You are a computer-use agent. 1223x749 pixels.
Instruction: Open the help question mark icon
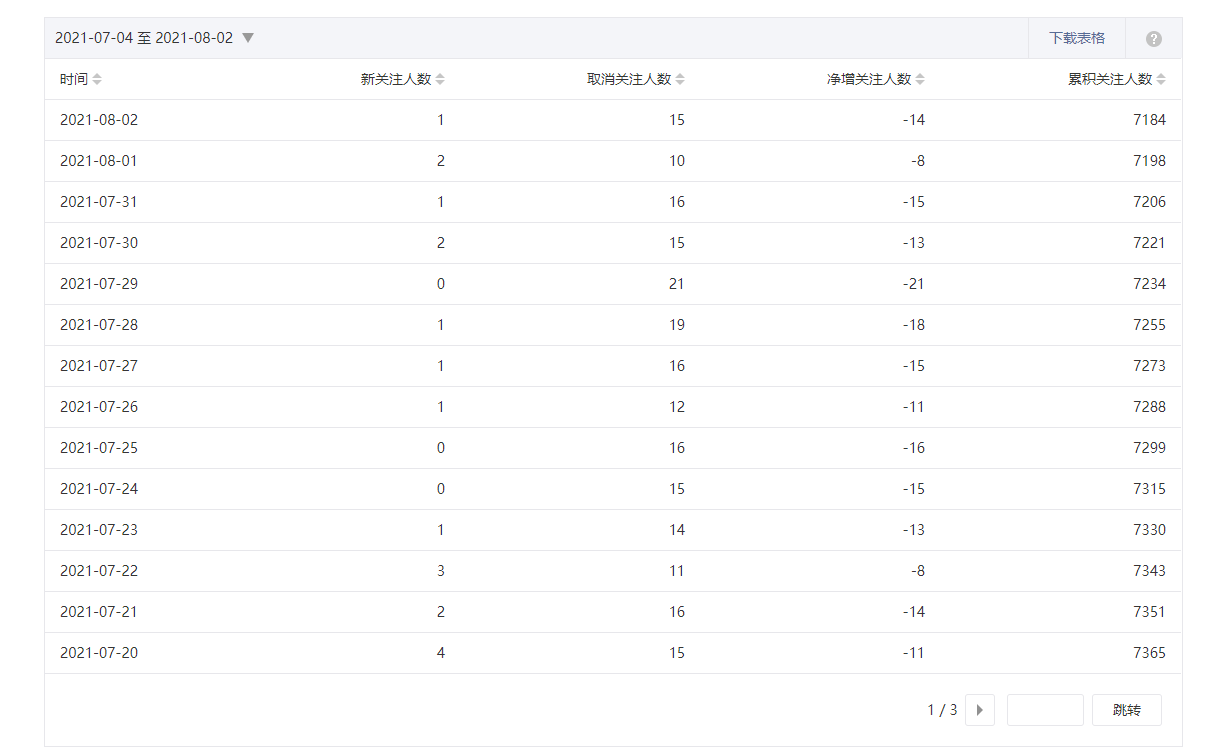(x=1153, y=39)
